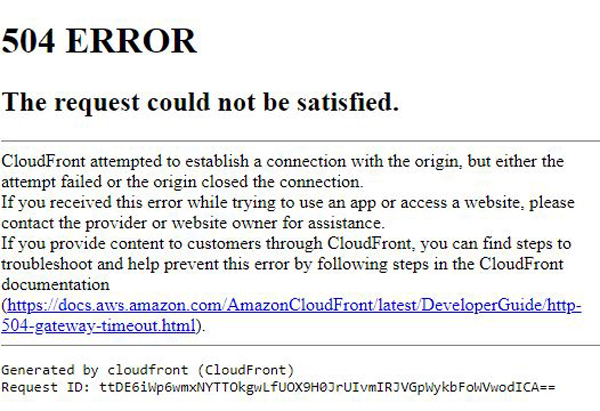Click the "504 ERROR" heading

click(99, 41)
